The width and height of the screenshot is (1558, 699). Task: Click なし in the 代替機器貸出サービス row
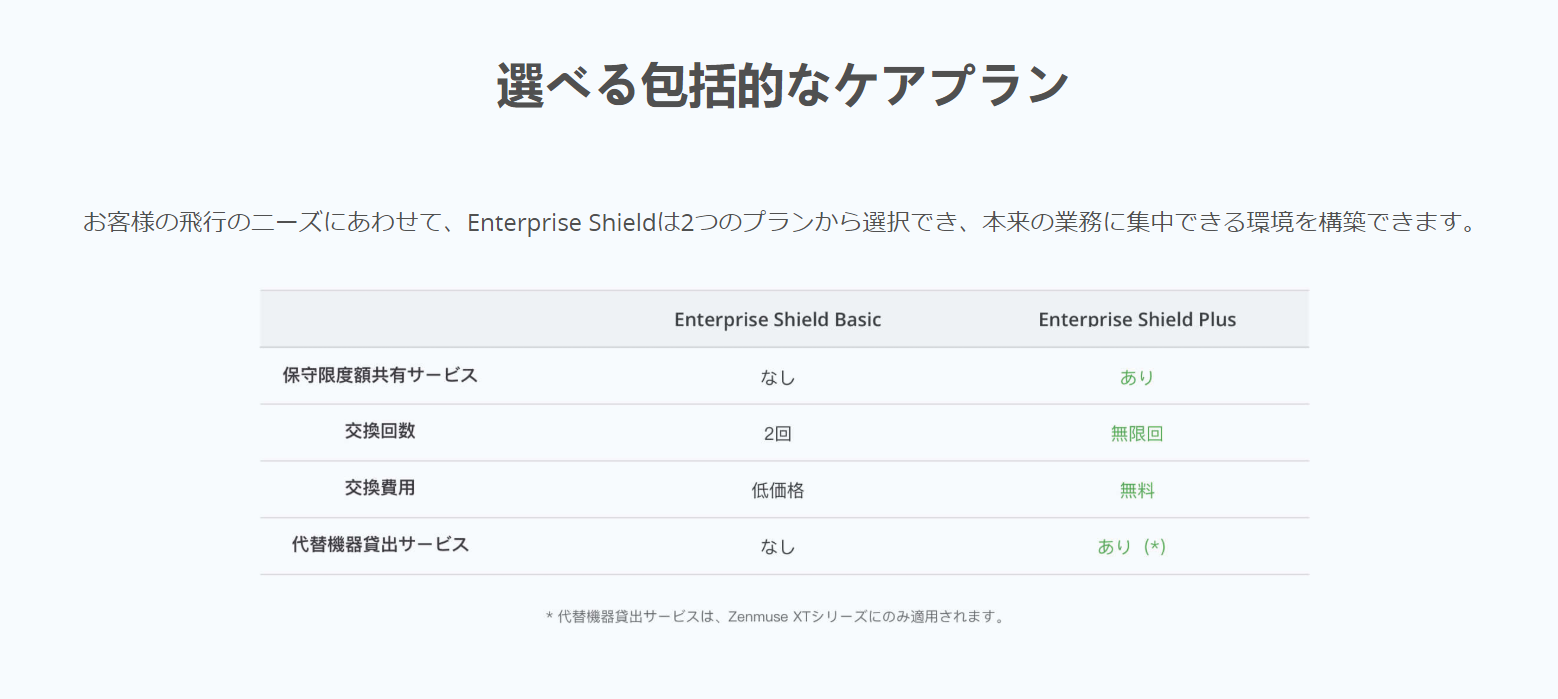point(778,547)
